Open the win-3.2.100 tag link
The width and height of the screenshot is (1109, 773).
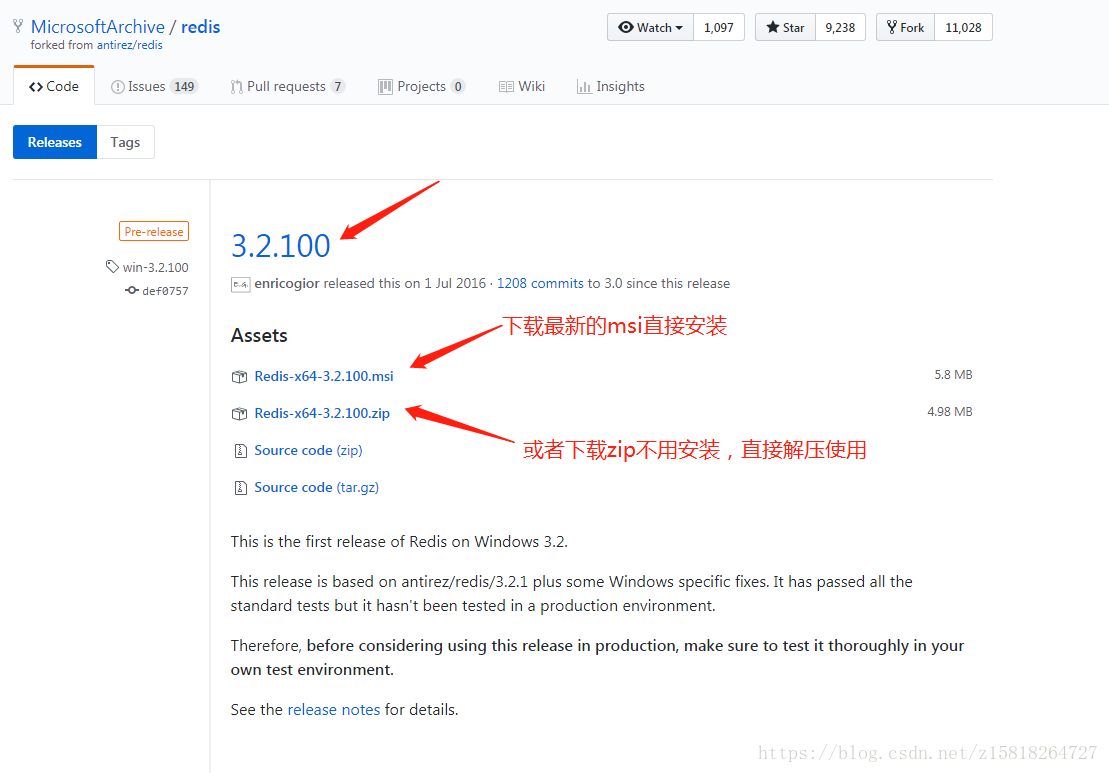tap(156, 267)
